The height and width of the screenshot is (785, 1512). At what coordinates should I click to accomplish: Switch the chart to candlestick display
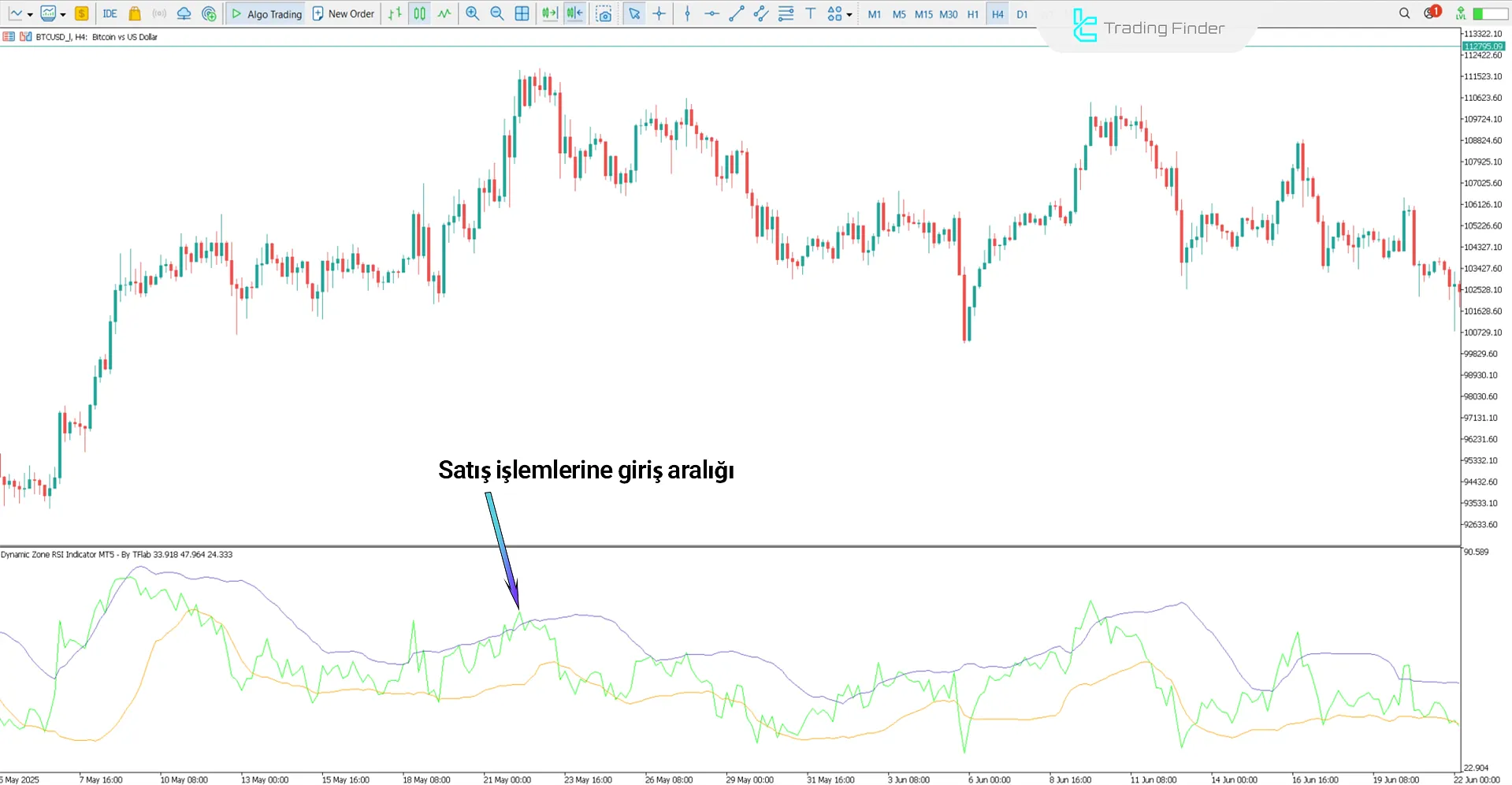419,13
